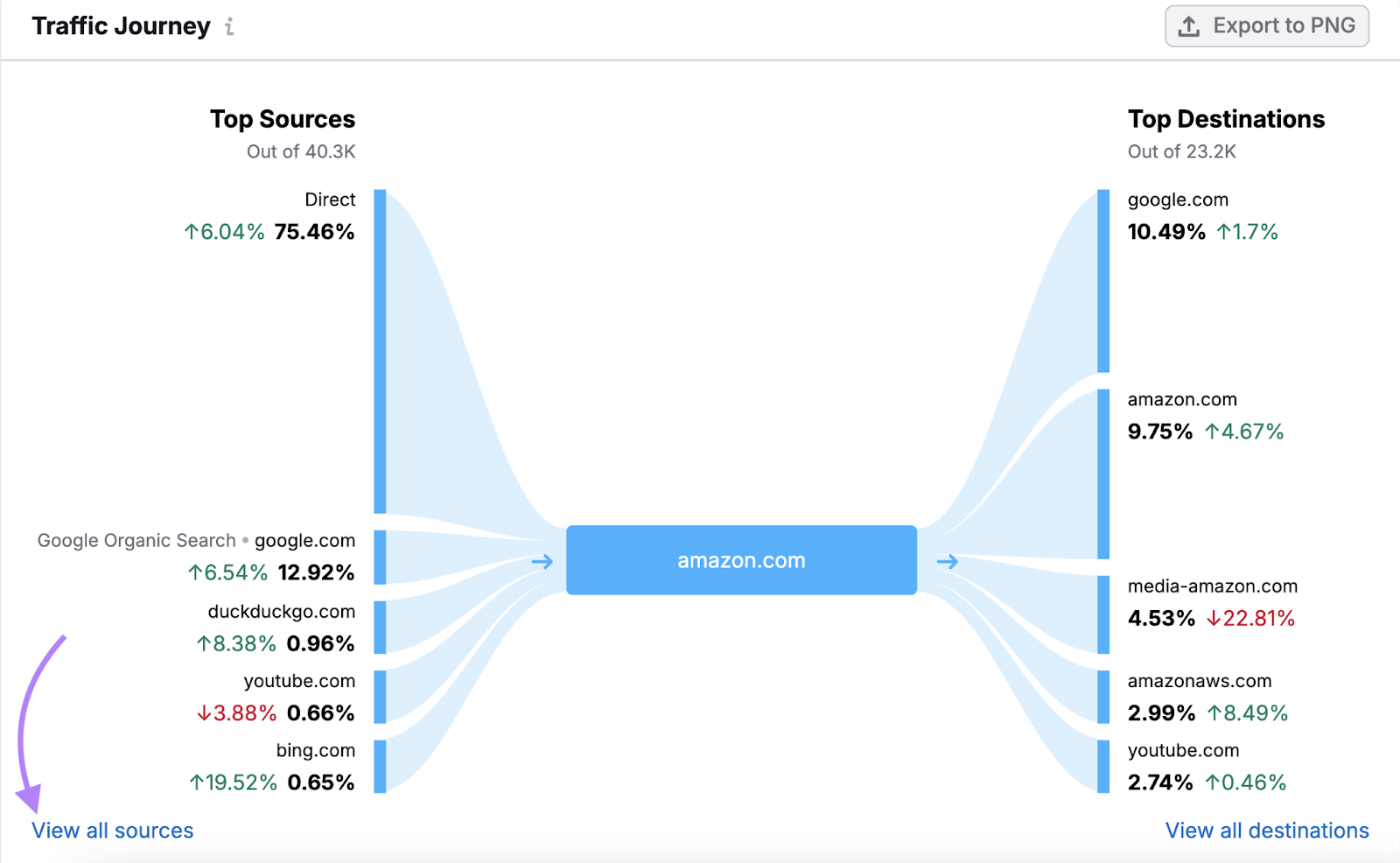Click the arrow entering the amazon.com node

[x=542, y=561]
